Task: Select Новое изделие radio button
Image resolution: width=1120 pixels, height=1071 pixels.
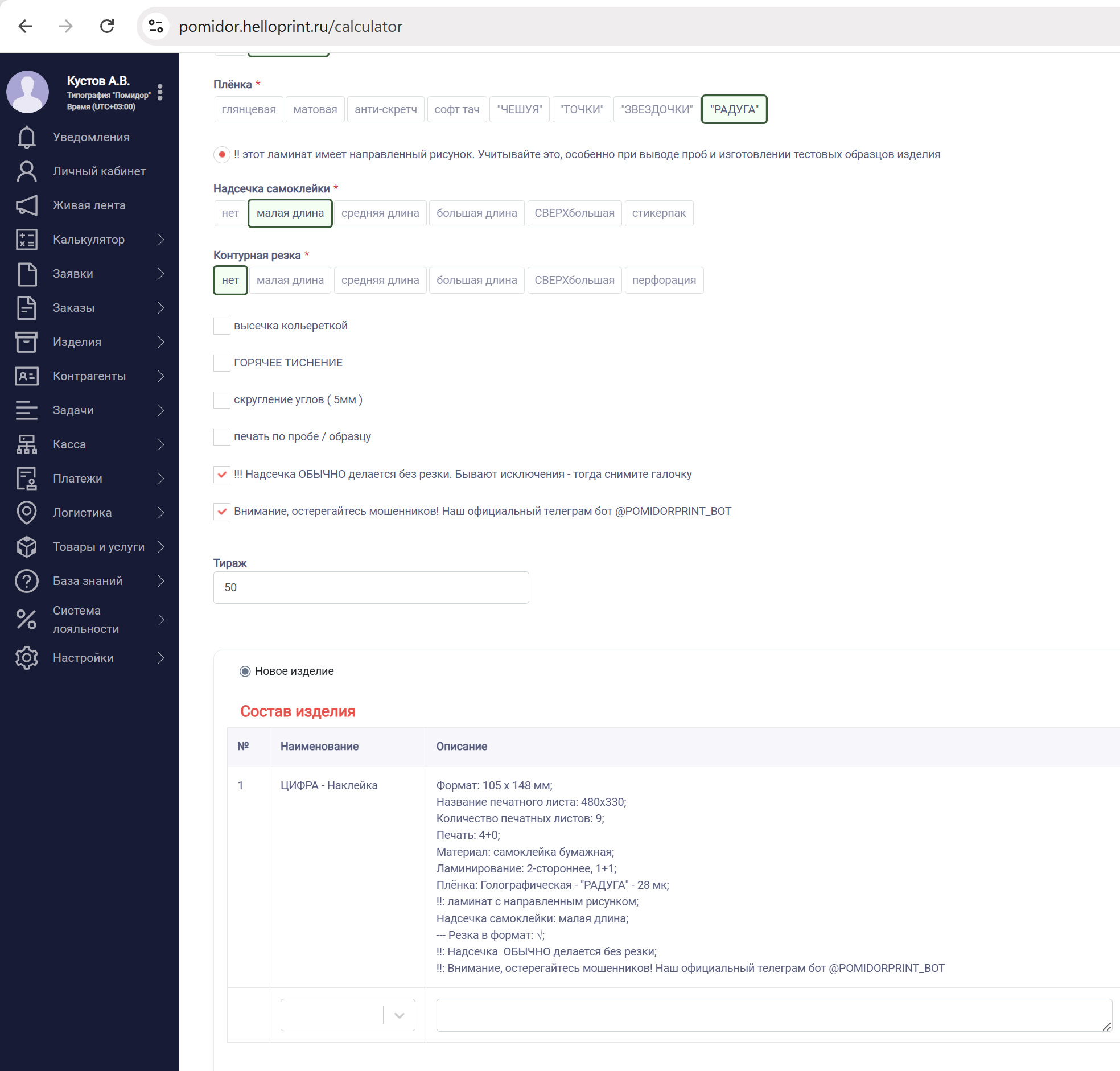Action: click(x=245, y=671)
